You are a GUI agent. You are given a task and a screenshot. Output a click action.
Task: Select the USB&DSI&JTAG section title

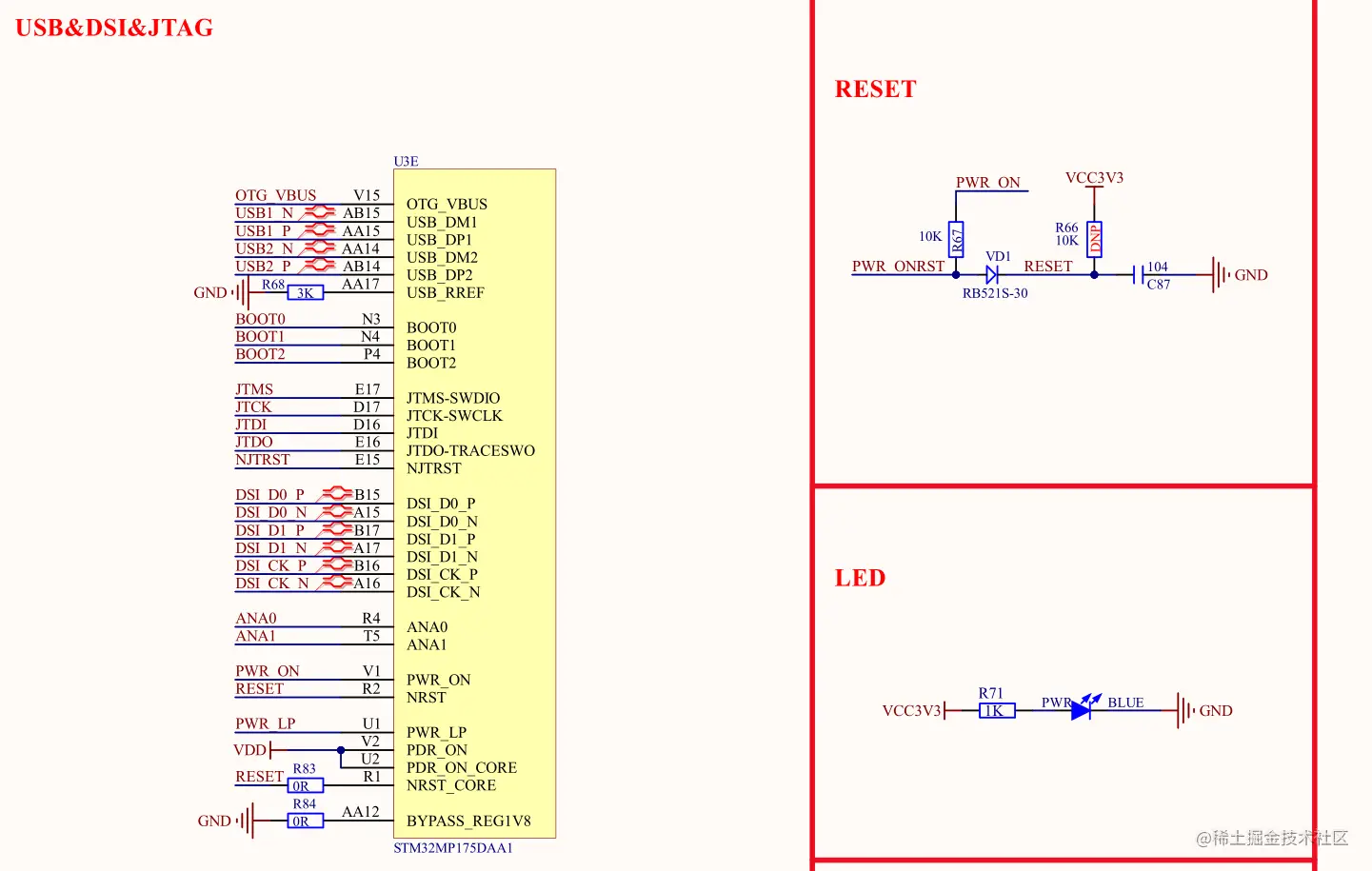point(114,28)
